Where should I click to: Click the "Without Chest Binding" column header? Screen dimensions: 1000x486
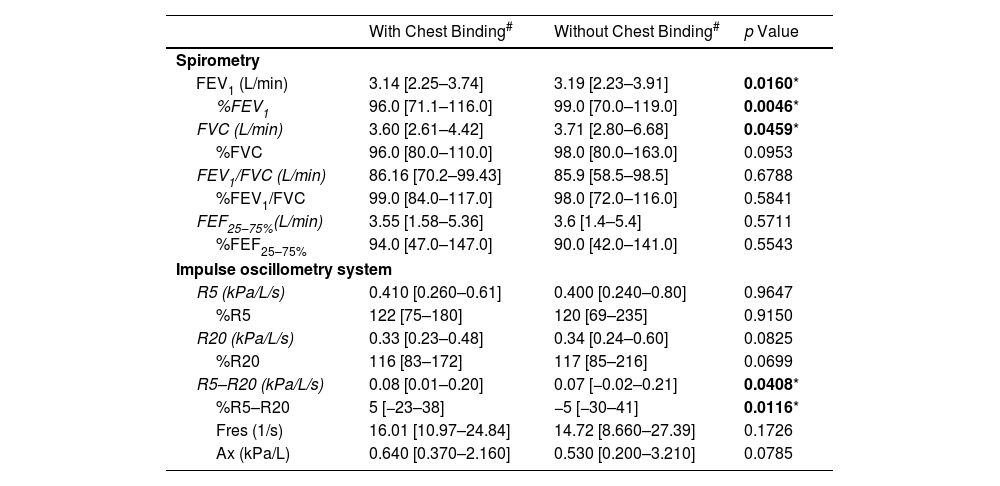pos(636,32)
